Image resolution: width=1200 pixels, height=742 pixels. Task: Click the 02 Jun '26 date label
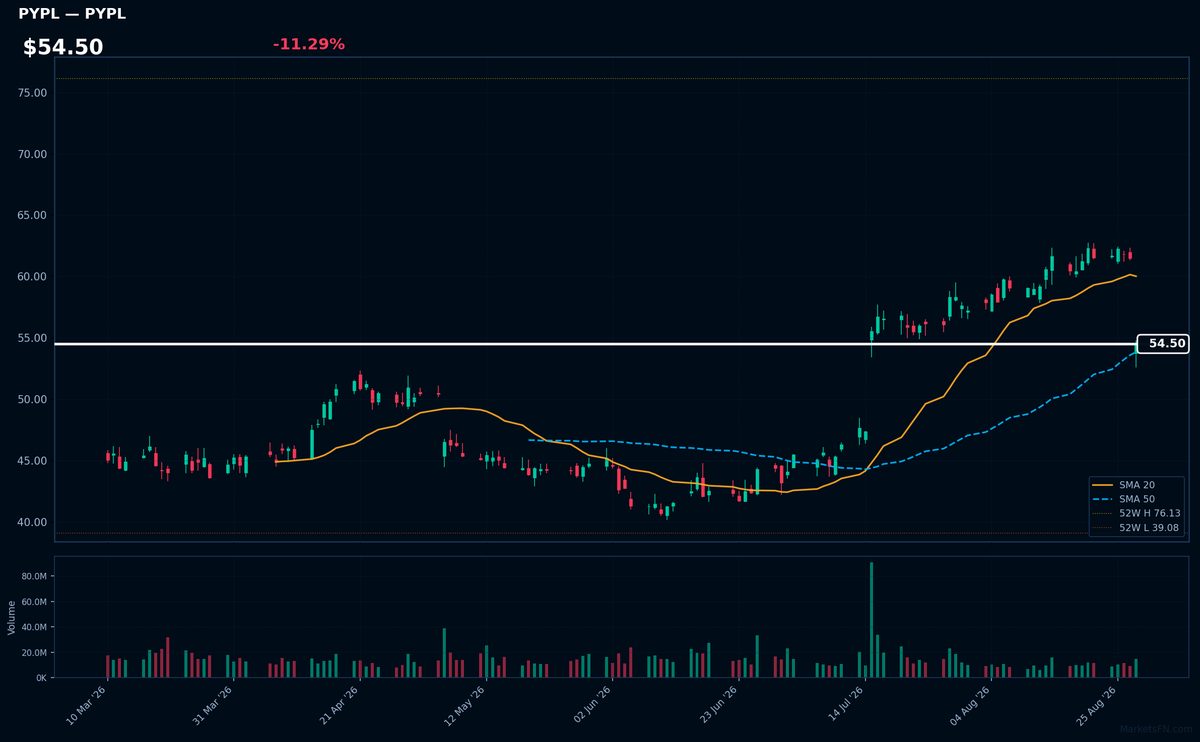(591, 704)
